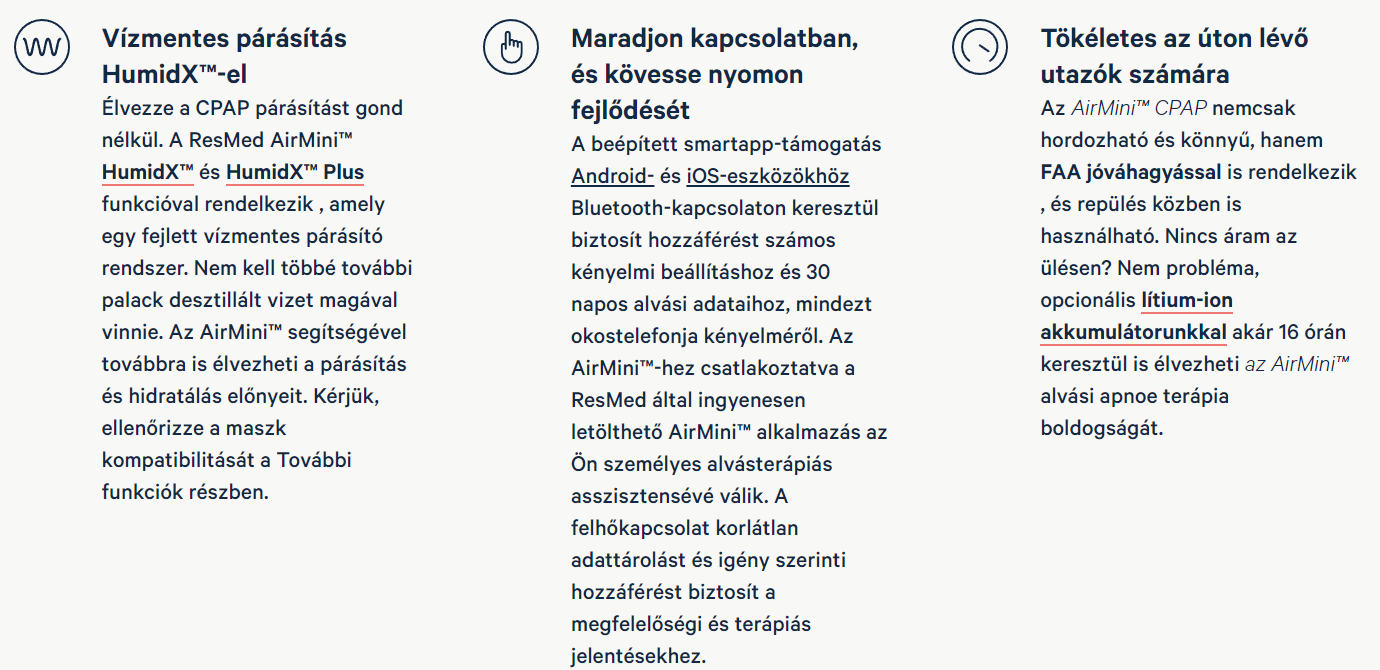The height and width of the screenshot is (670, 1380).
Task: Click the 'Tökéletes az úton lévő utazók számára' heading
Action: point(1174,56)
